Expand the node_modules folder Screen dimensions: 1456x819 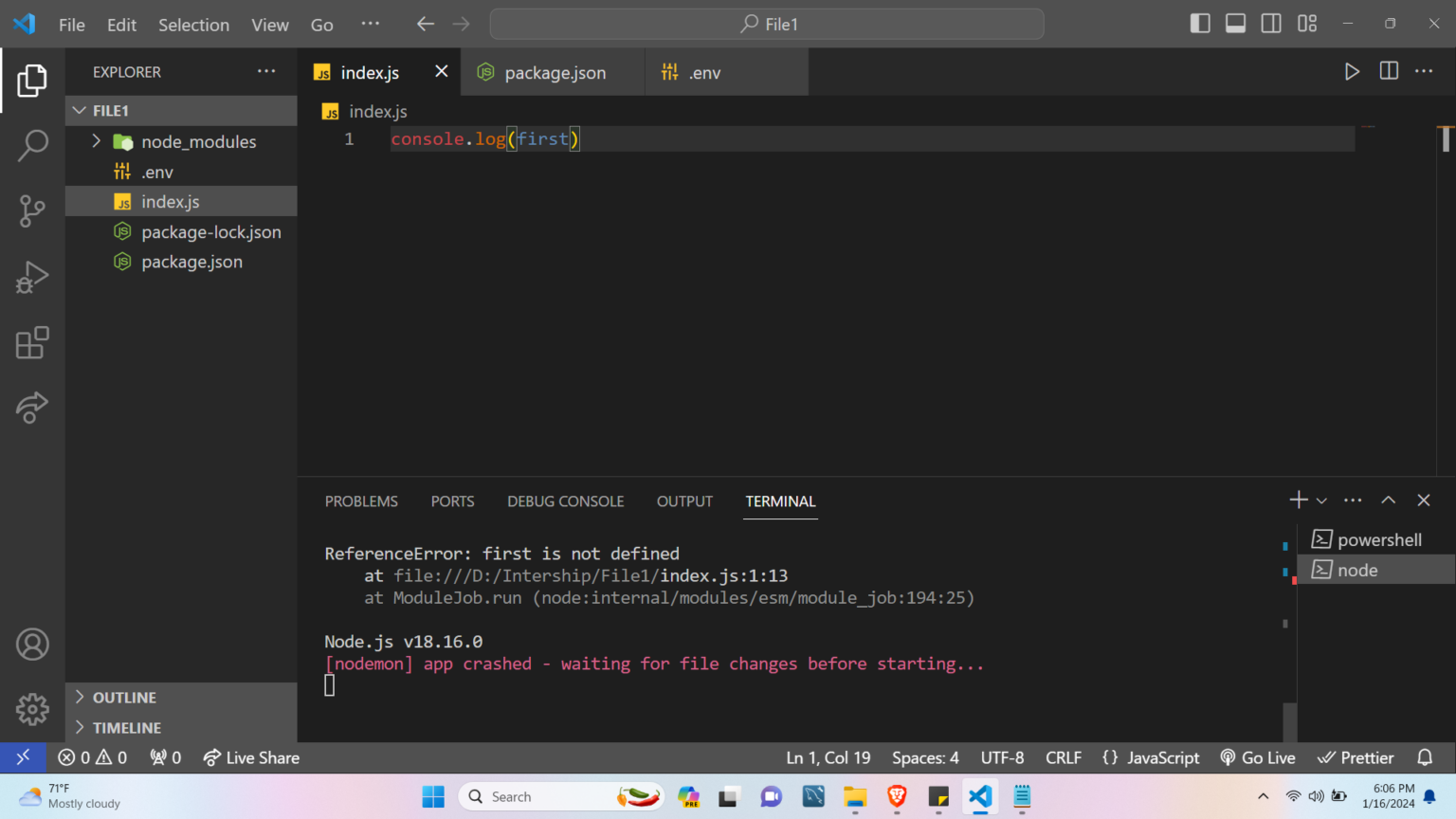[x=95, y=141]
